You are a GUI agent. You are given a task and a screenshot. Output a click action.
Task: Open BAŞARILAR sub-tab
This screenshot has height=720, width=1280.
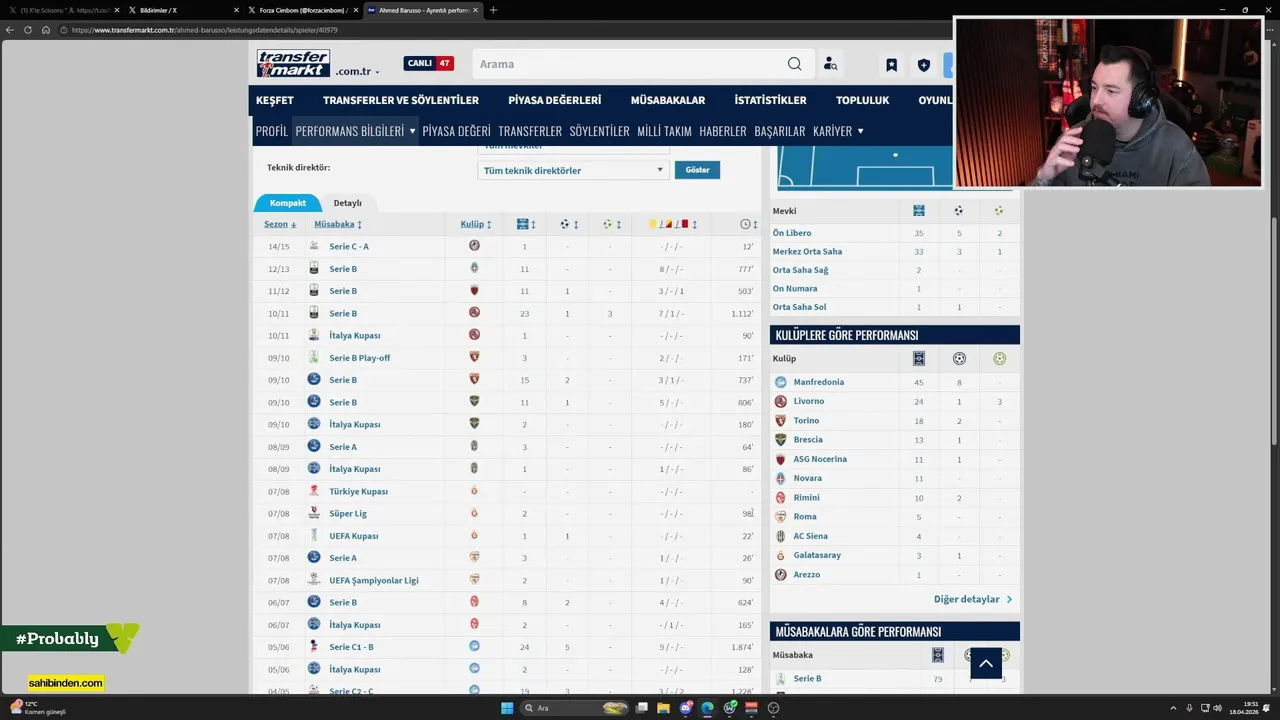tap(780, 131)
